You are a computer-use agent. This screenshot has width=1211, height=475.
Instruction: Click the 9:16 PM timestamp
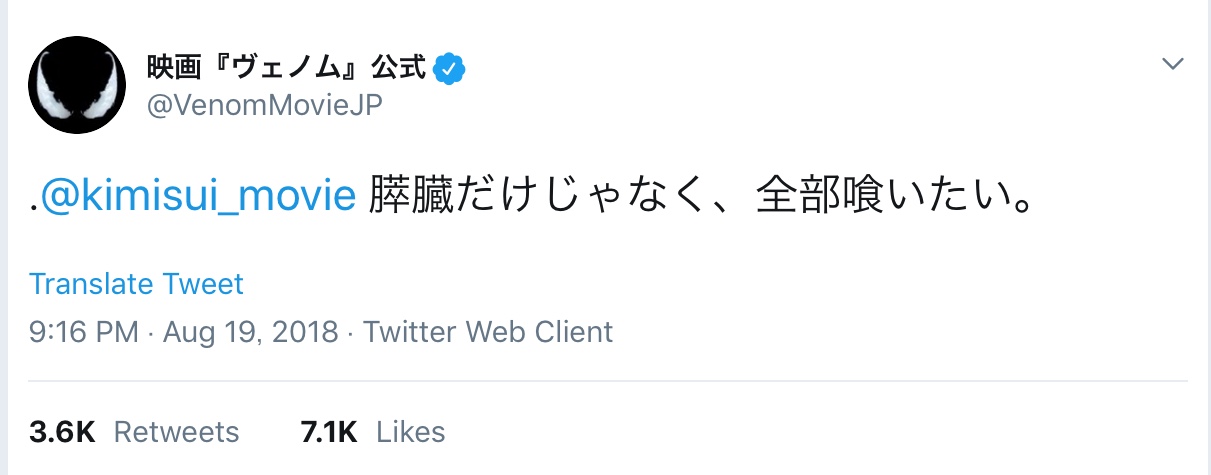pyautogui.click(x=83, y=332)
